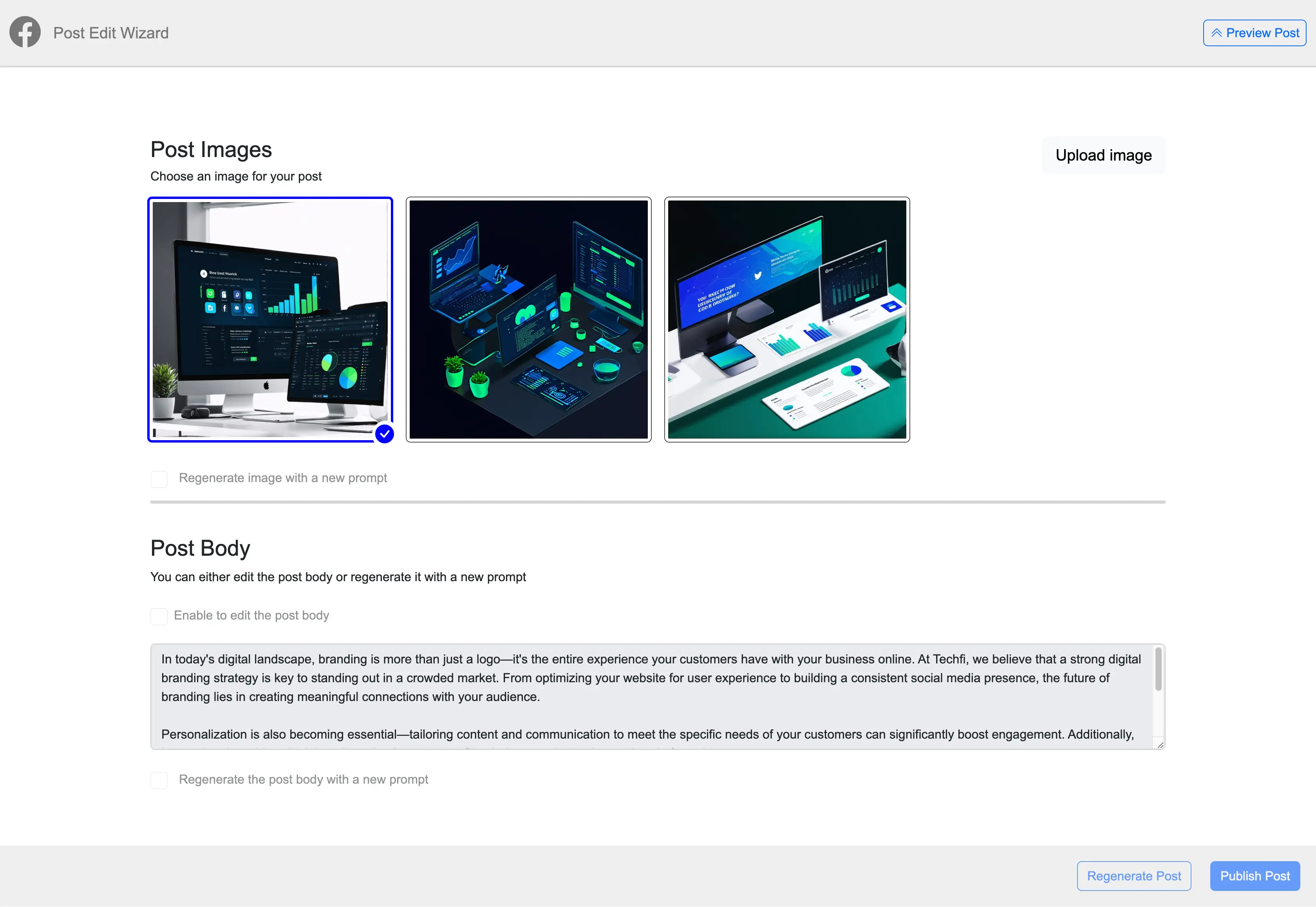1316x907 pixels.
Task: Click the Enable to edit the post body label text
Action: tap(251, 616)
